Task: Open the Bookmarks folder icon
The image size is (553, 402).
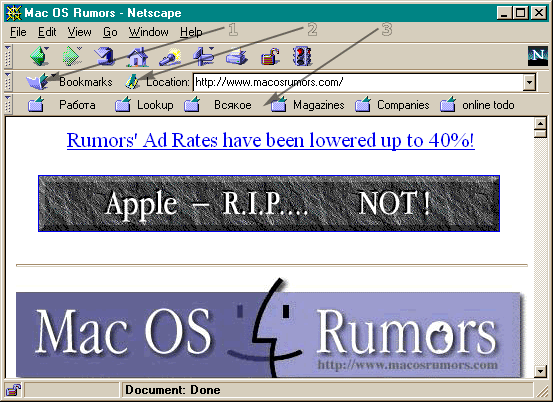Action: pos(38,81)
